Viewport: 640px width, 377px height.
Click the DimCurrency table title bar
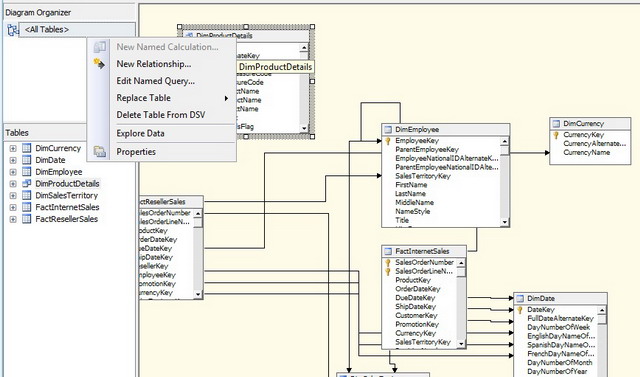tap(590, 123)
